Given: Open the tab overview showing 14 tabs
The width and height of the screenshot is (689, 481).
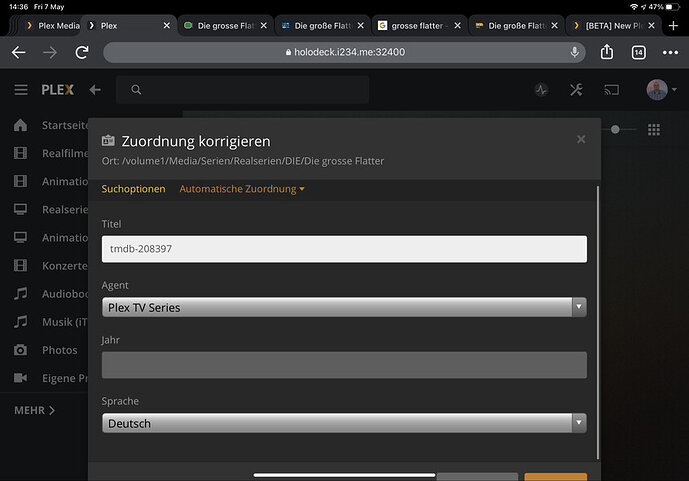Looking at the screenshot, I should coord(638,53).
